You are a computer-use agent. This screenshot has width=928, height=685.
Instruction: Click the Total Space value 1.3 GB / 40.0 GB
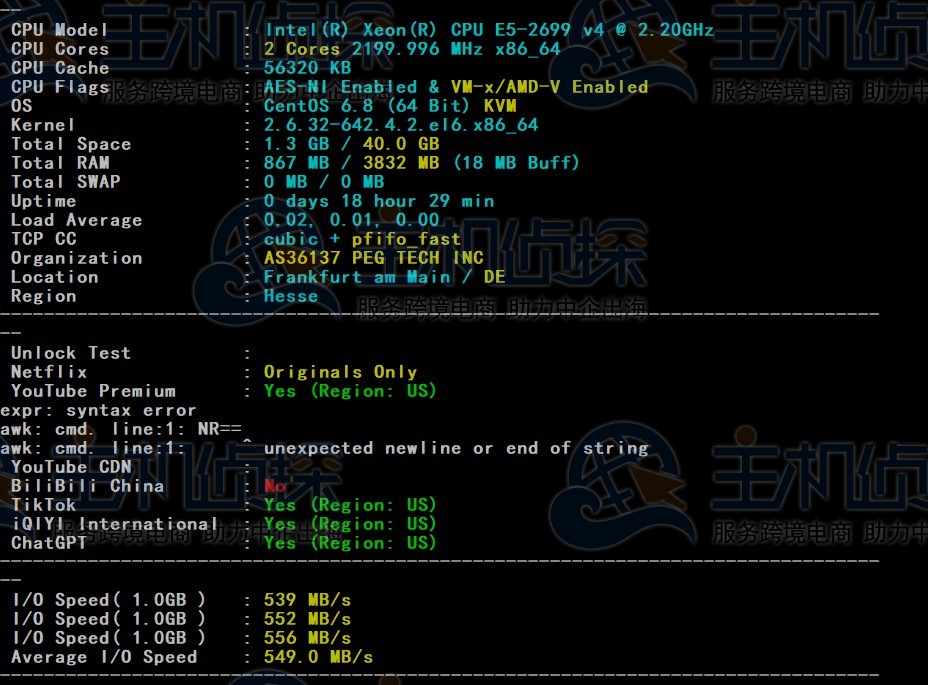pyautogui.click(x=352, y=143)
